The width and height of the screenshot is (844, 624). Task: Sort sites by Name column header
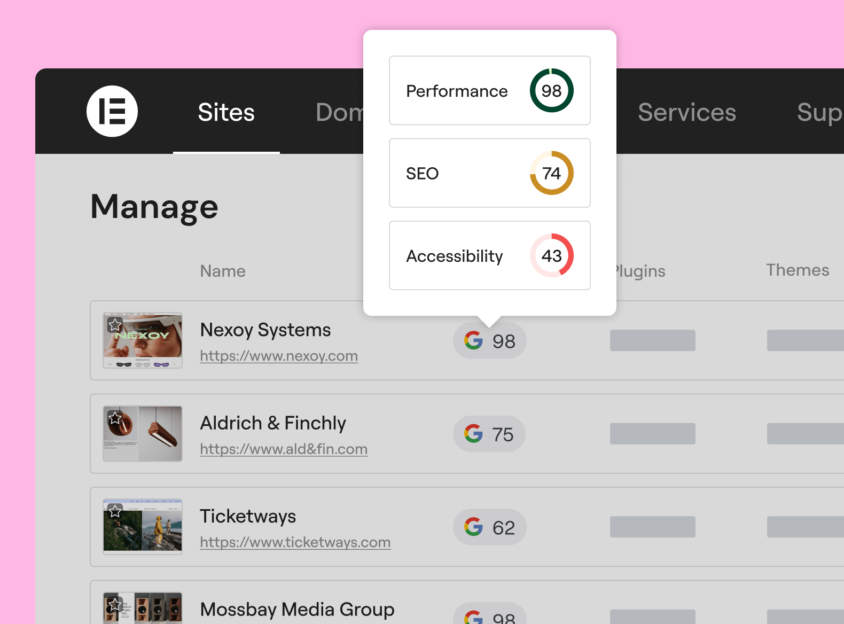tap(222, 271)
